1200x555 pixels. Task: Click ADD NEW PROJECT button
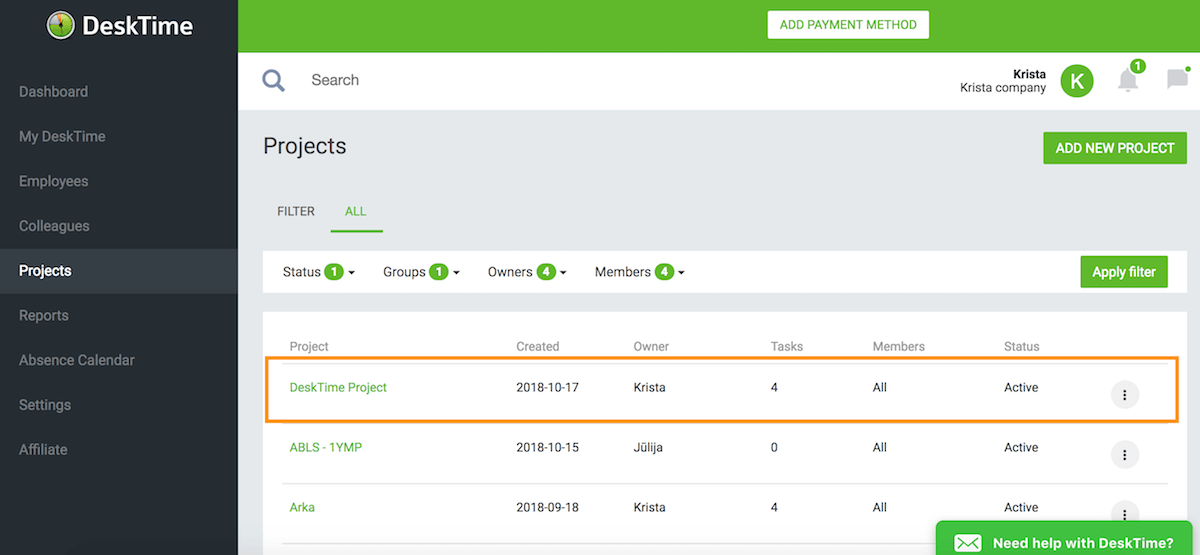tap(1115, 148)
